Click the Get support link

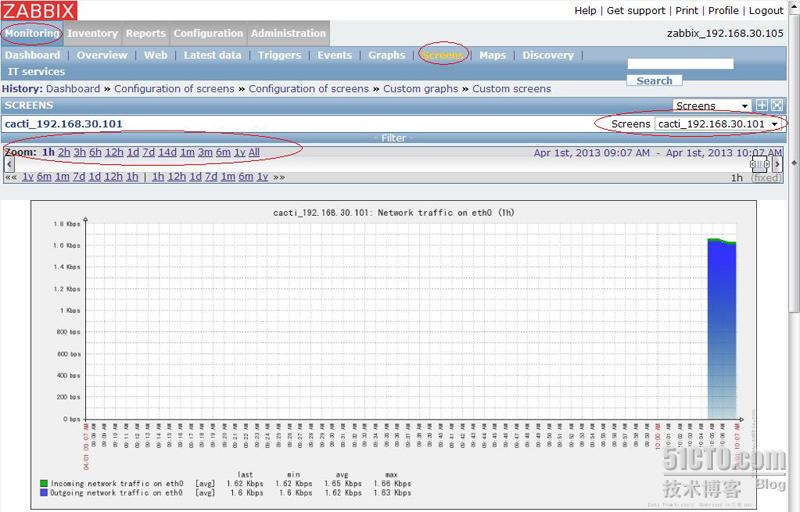click(636, 11)
